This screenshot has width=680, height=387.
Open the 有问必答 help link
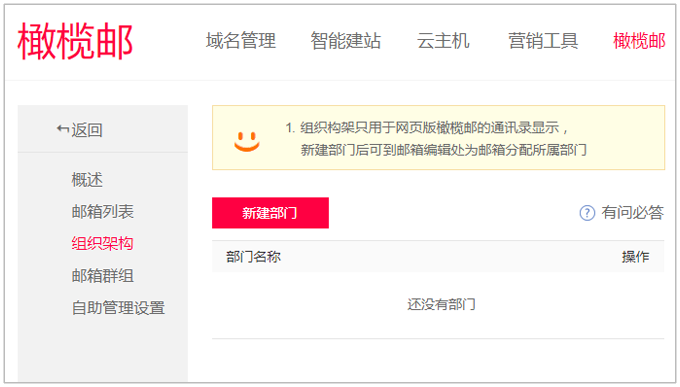coord(632,213)
